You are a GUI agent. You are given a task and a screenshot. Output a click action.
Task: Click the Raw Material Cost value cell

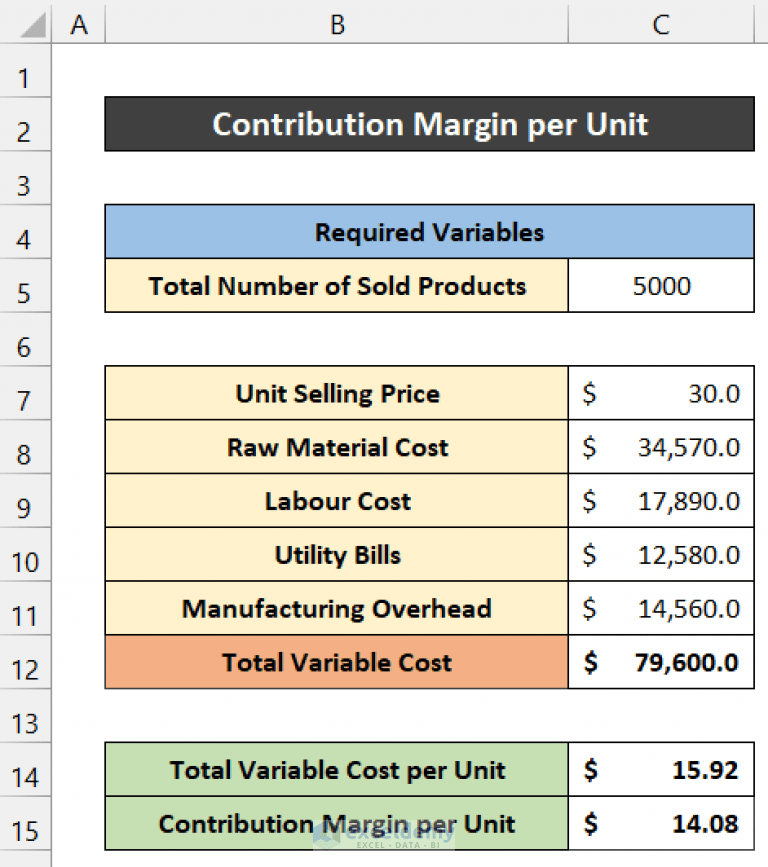pyautogui.click(x=660, y=447)
